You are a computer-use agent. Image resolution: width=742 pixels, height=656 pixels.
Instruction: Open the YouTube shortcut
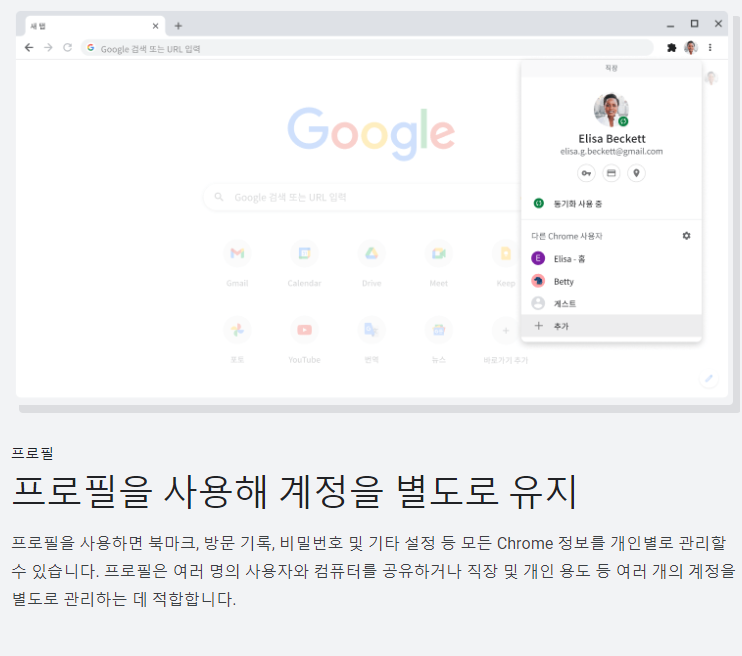[x=304, y=340]
